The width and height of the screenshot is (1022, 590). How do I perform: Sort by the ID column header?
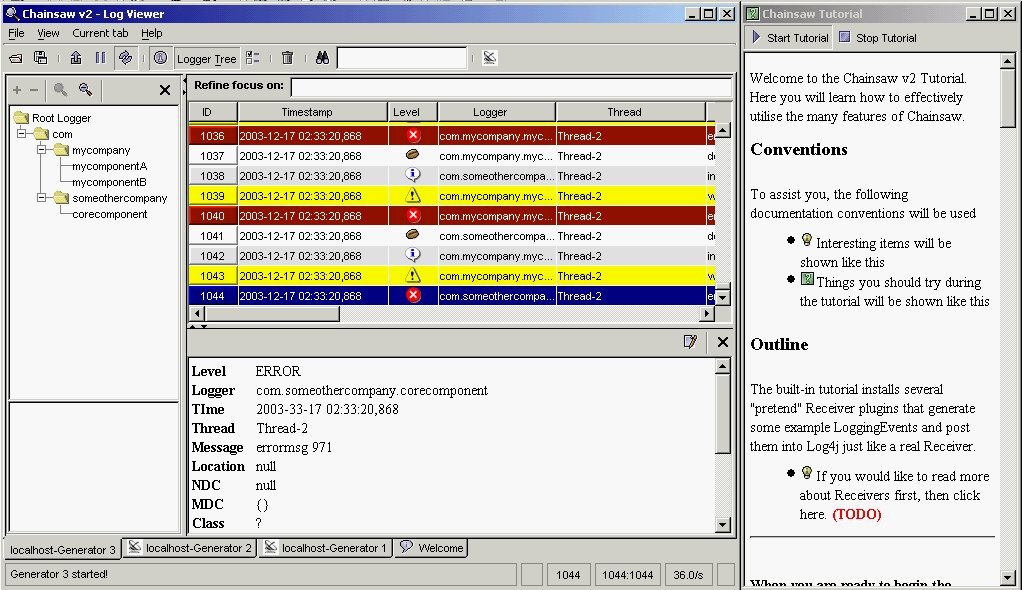(213, 112)
